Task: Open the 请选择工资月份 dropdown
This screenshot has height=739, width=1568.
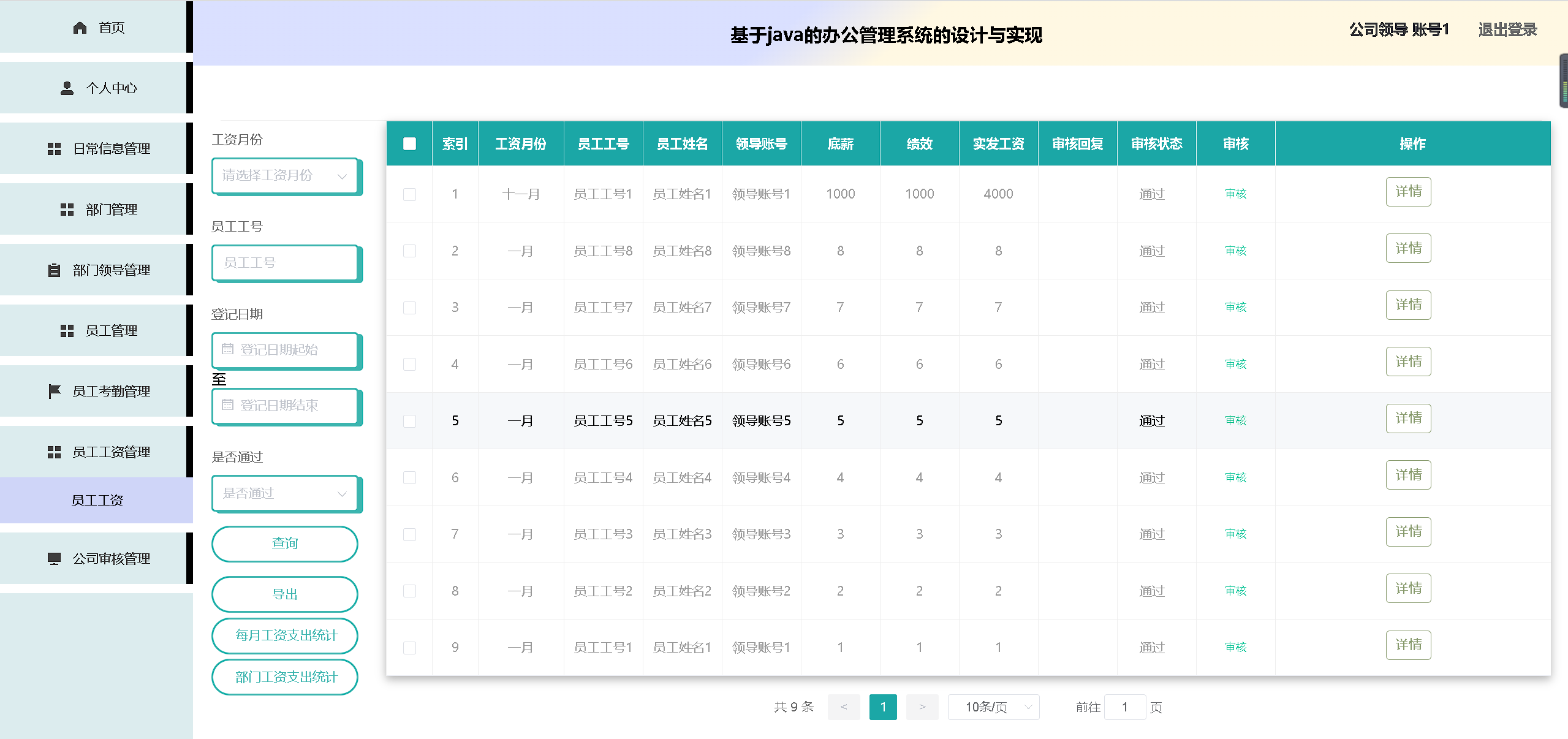Action: coord(285,176)
